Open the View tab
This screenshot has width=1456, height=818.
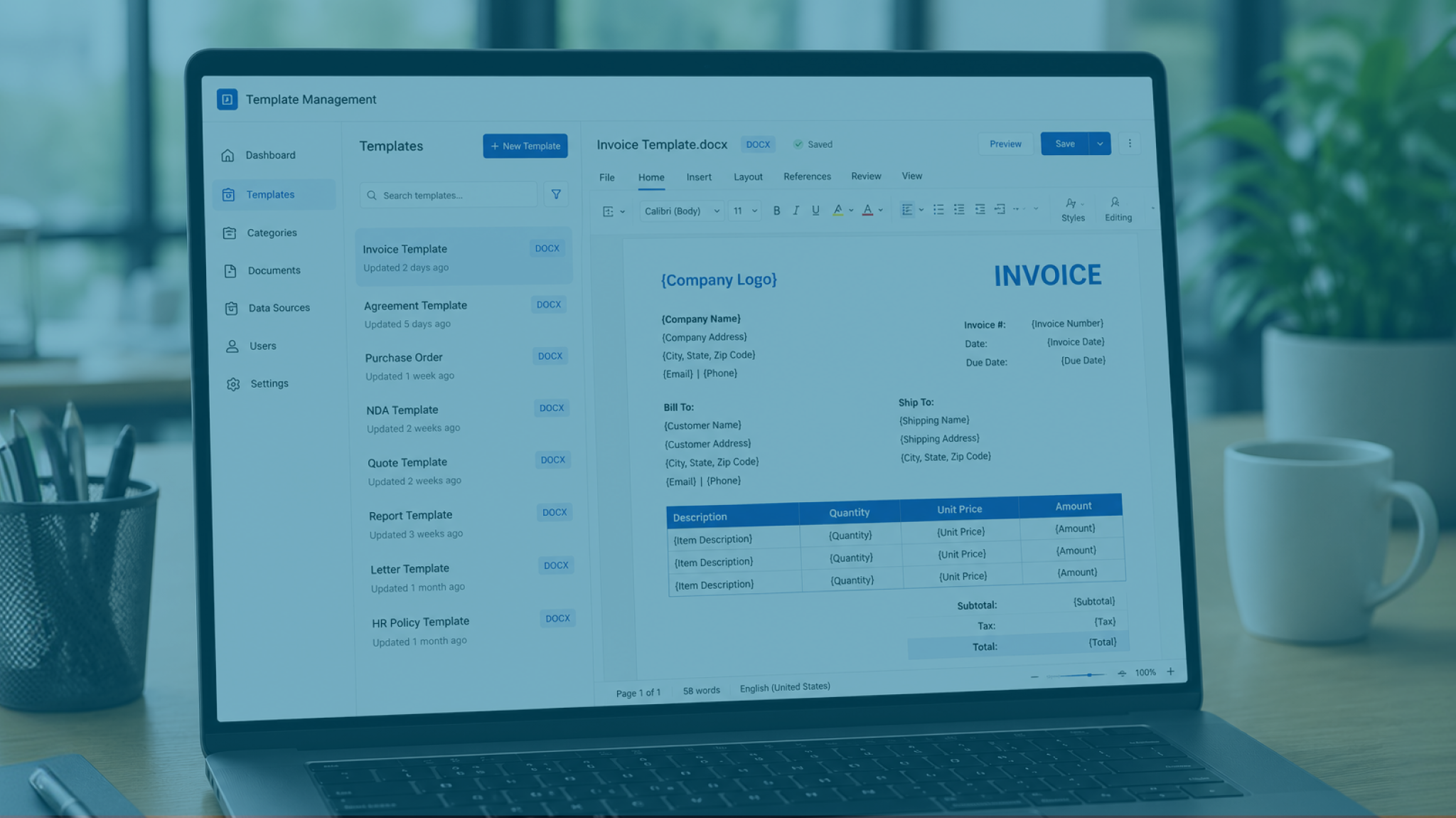(912, 176)
